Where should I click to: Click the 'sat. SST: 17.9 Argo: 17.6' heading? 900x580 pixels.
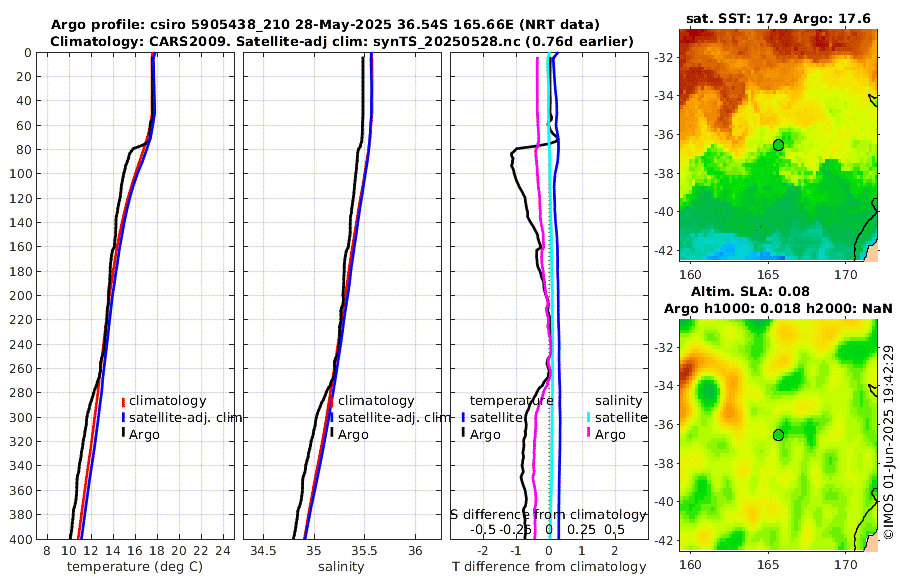click(x=778, y=18)
